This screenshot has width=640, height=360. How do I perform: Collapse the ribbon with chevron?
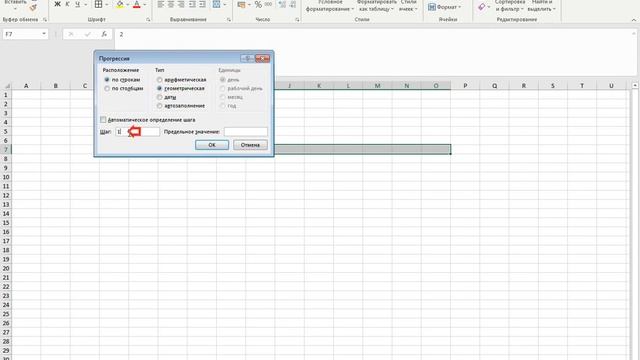(633, 20)
